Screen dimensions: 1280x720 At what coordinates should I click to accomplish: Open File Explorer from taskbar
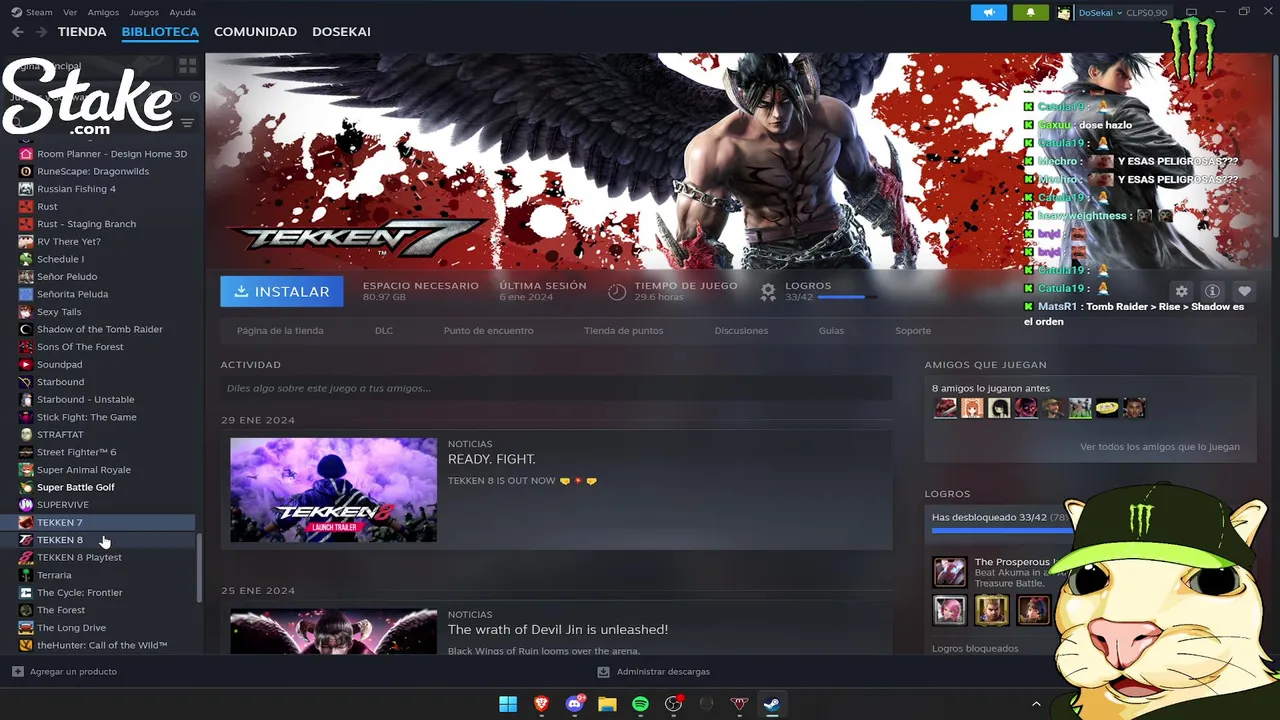[x=607, y=704]
